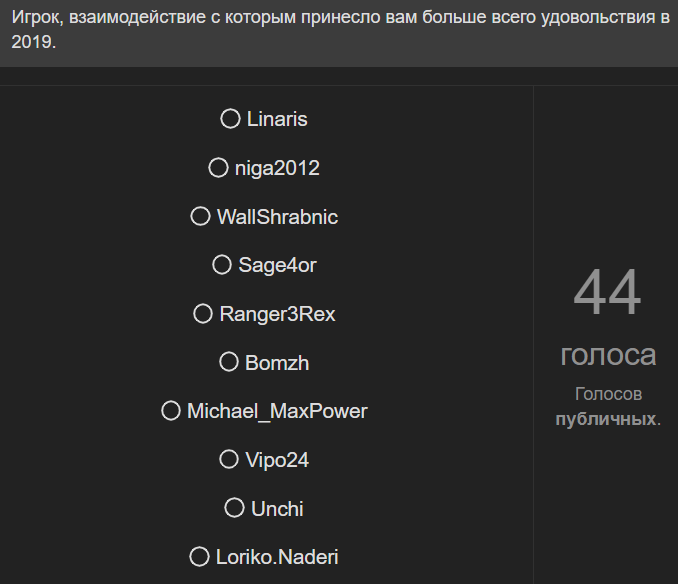The width and height of the screenshot is (678, 584).
Task: Click the Loriko.Naderi option text
Action: [x=277, y=557]
